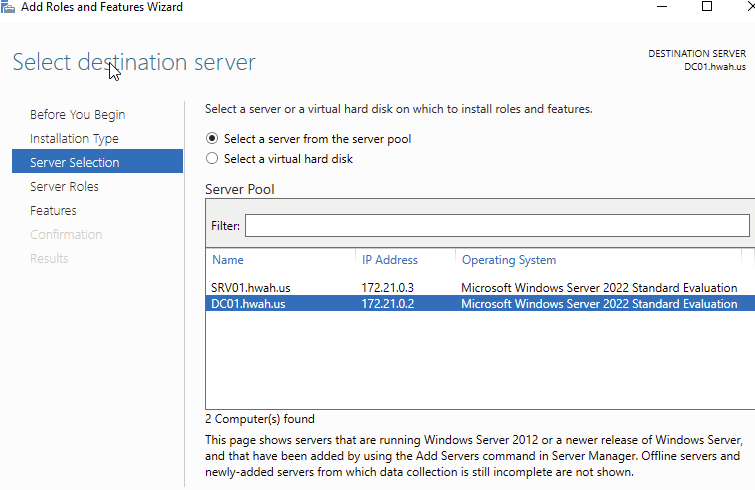Switch to the Features step
This screenshot has height=490, width=755.
53,211
